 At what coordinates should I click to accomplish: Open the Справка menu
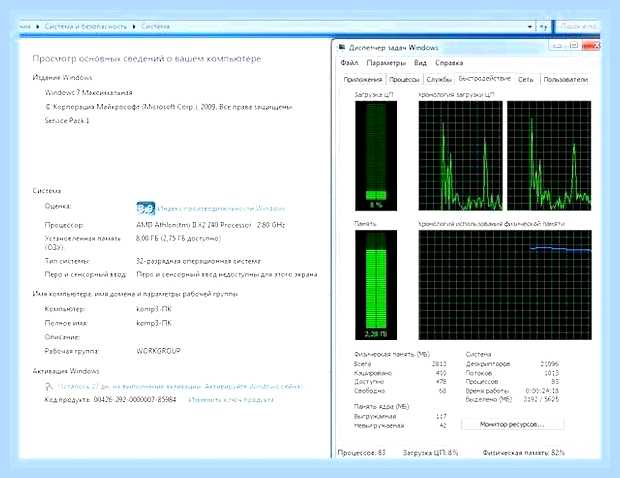tap(449, 63)
